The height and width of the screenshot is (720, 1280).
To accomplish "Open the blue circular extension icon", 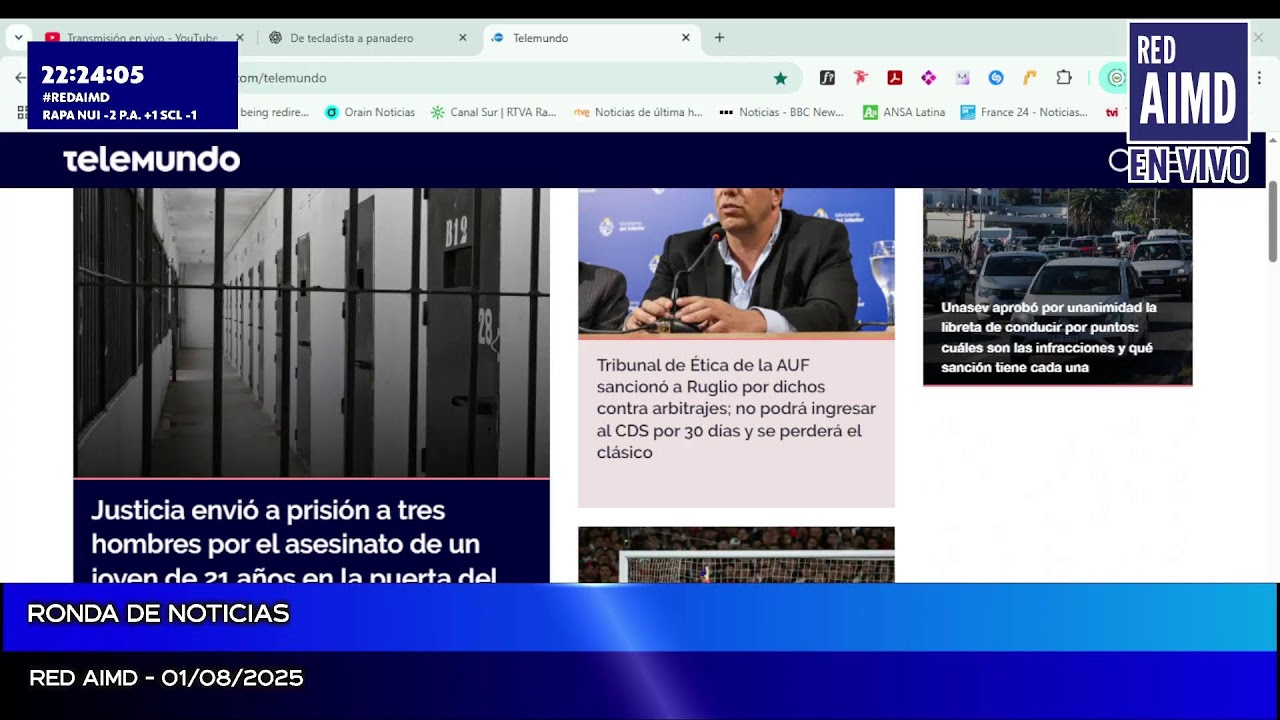I will (x=996, y=78).
